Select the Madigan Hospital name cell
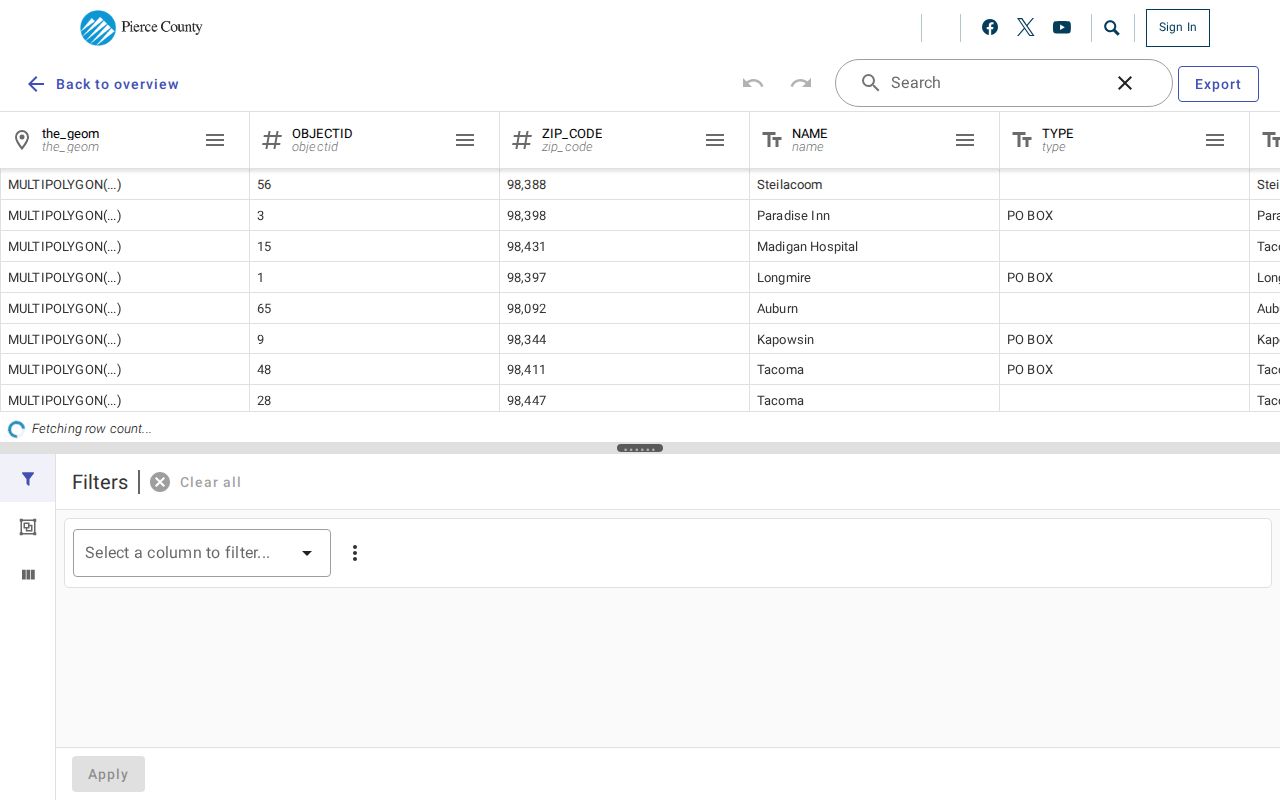Screen dimensions: 1280x800 [x=874, y=247]
